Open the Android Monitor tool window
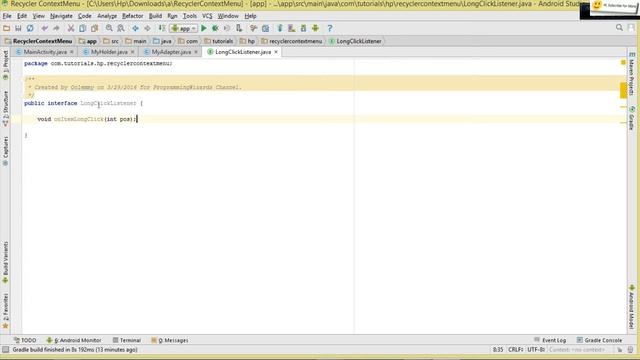This screenshot has width=640, height=360. 74,340
